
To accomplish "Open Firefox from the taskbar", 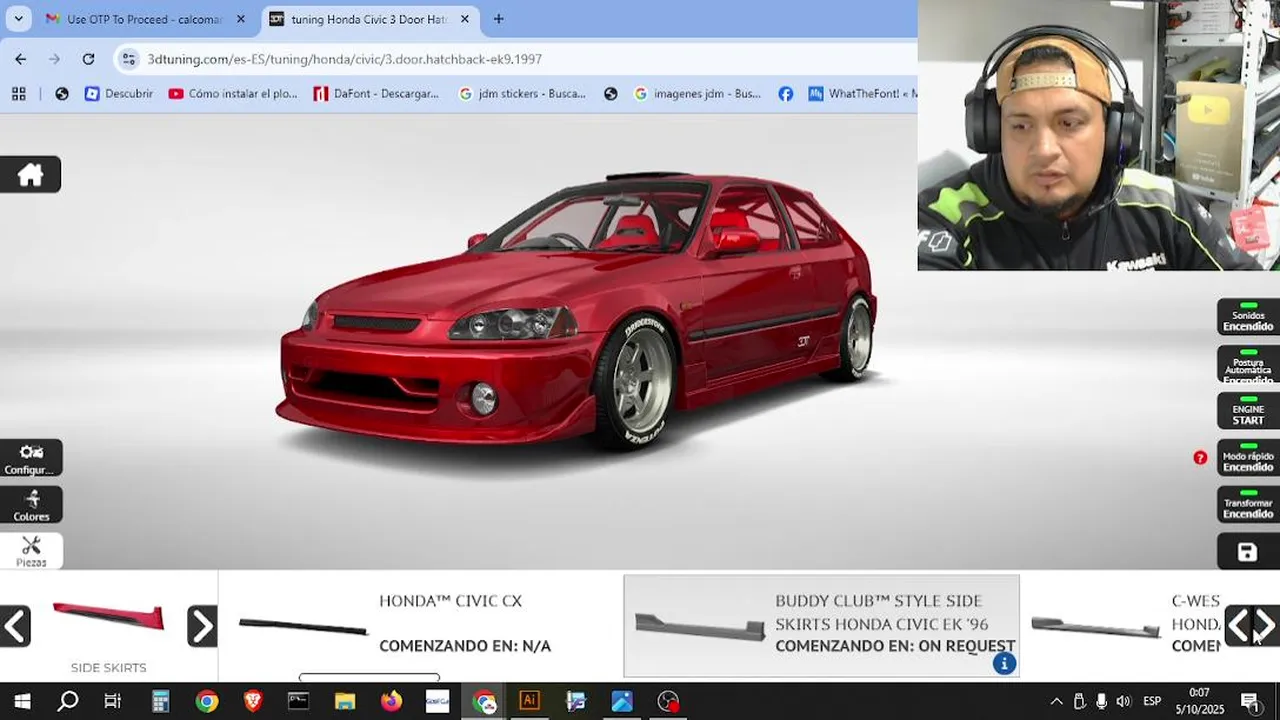I will pyautogui.click(x=391, y=701).
